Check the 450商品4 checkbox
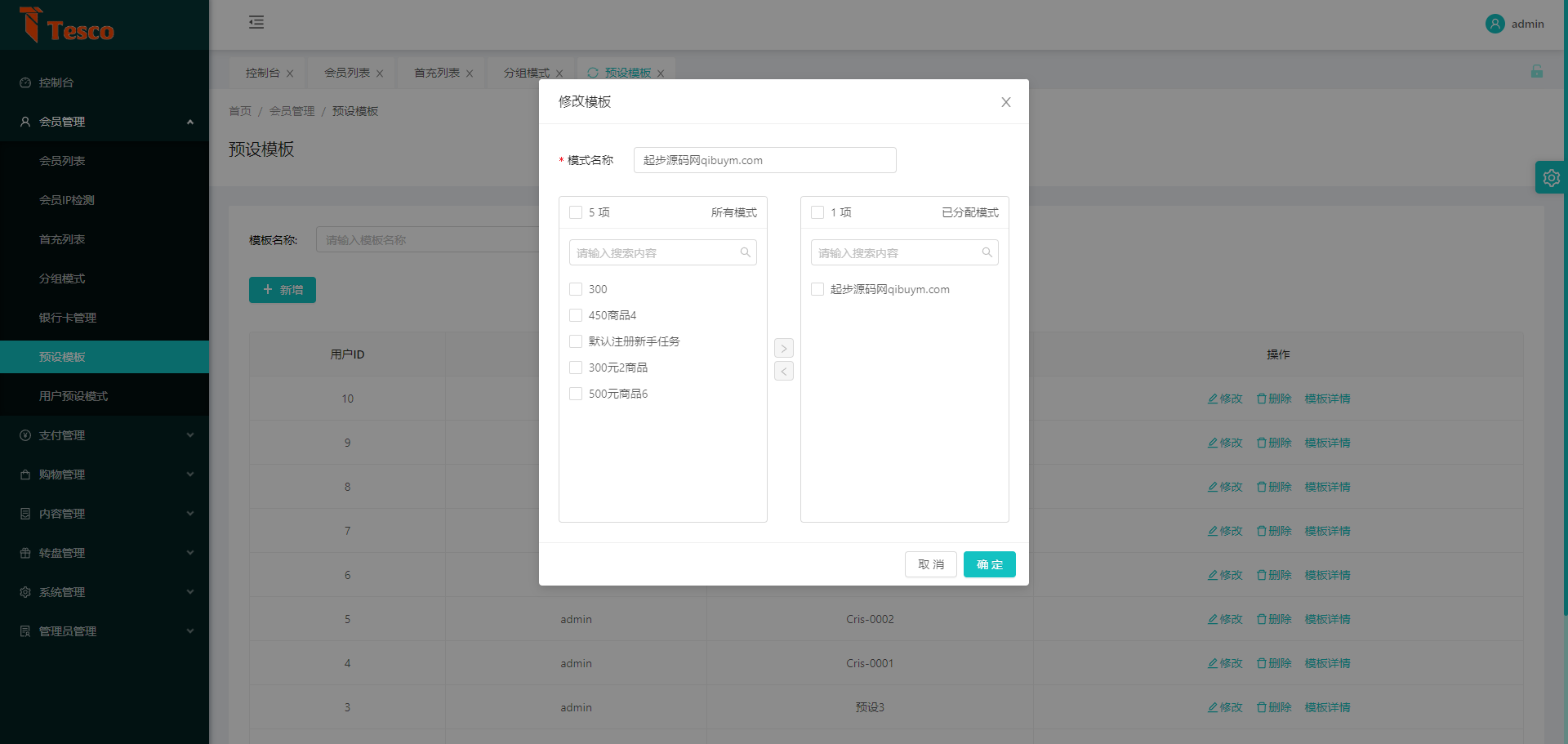Viewport: 1568px width, 744px height. pyautogui.click(x=576, y=315)
